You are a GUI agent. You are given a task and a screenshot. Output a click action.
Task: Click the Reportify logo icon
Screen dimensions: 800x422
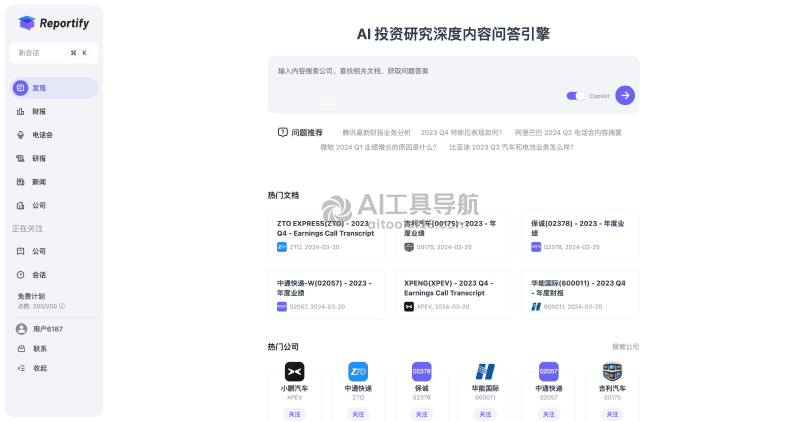click(27, 23)
